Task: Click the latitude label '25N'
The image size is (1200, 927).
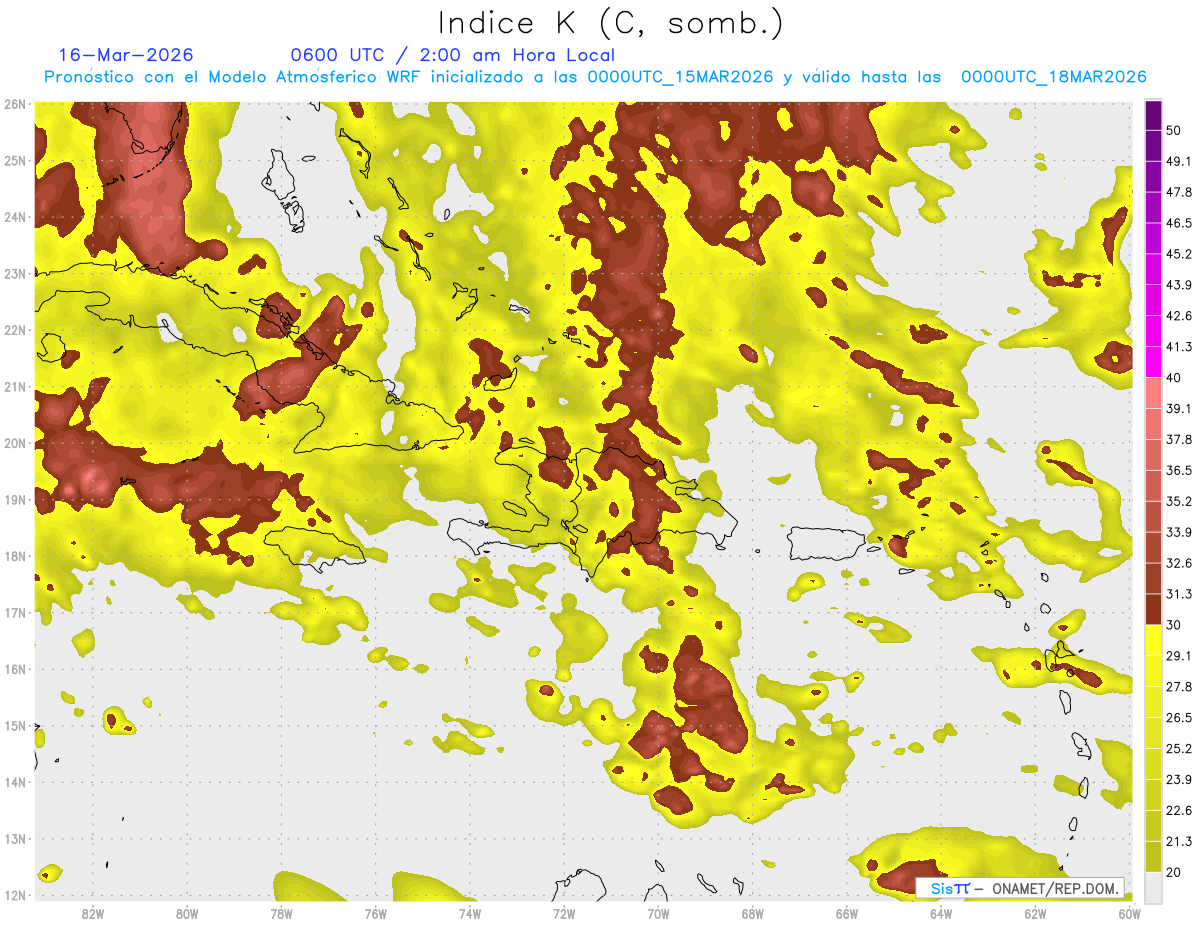Action: pos(15,161)
